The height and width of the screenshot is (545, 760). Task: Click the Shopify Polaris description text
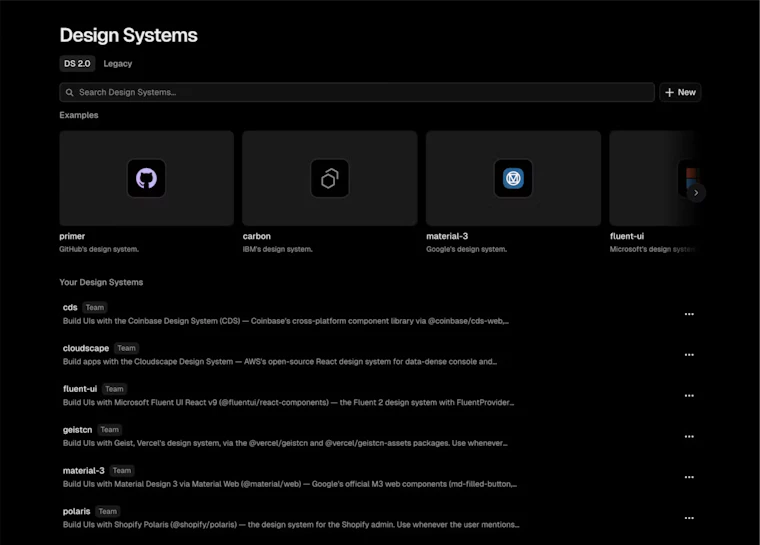291,525
